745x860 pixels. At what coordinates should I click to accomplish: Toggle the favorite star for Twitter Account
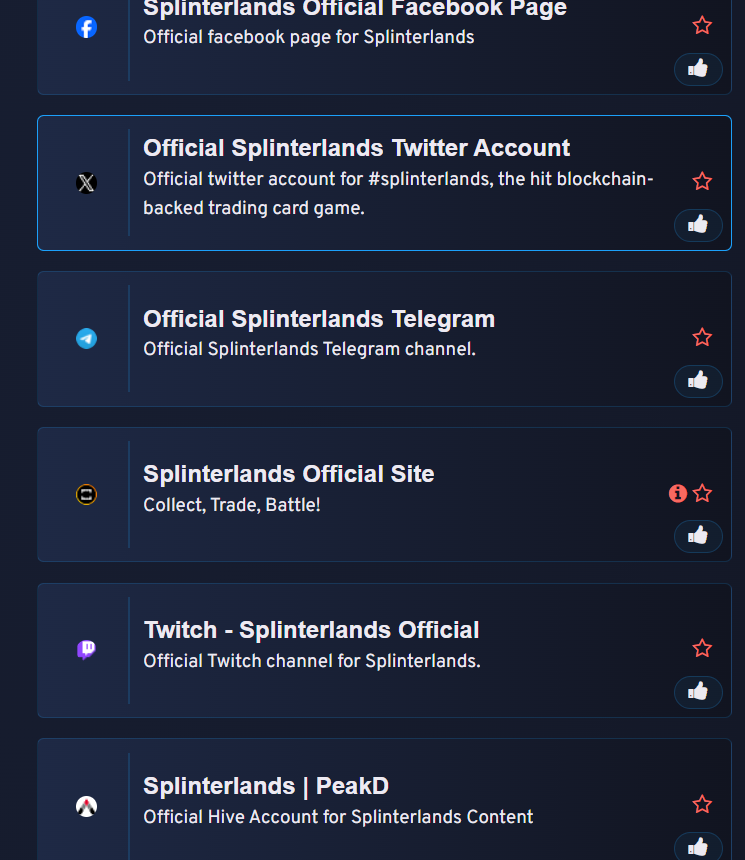702,181
